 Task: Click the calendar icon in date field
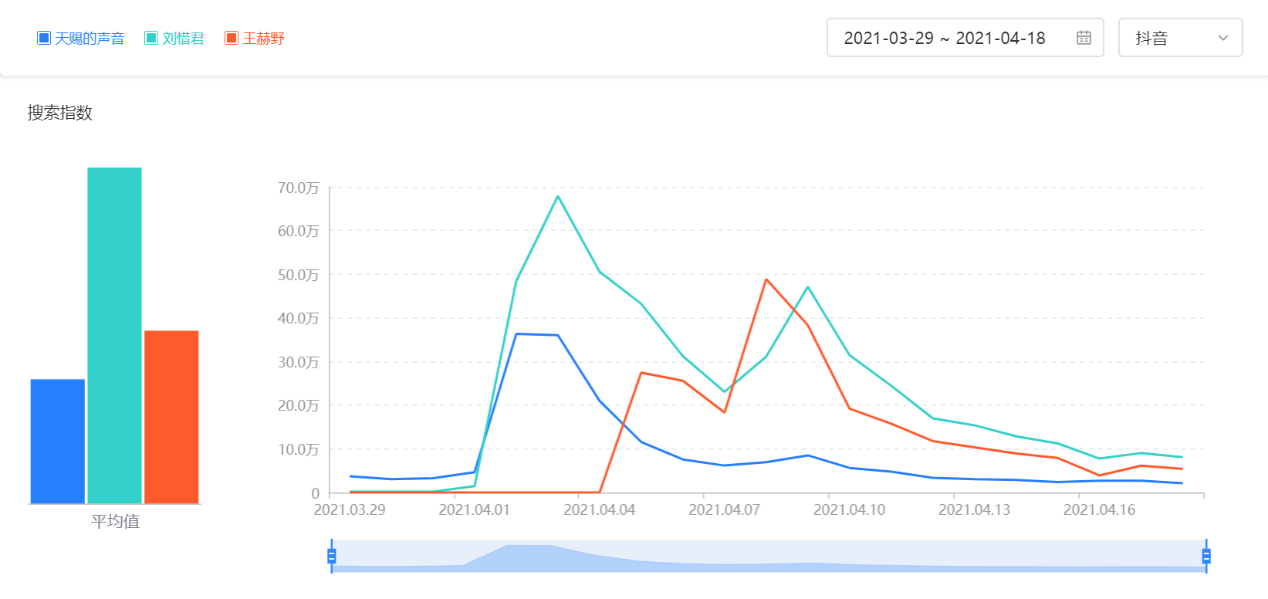pos(1084,38)
